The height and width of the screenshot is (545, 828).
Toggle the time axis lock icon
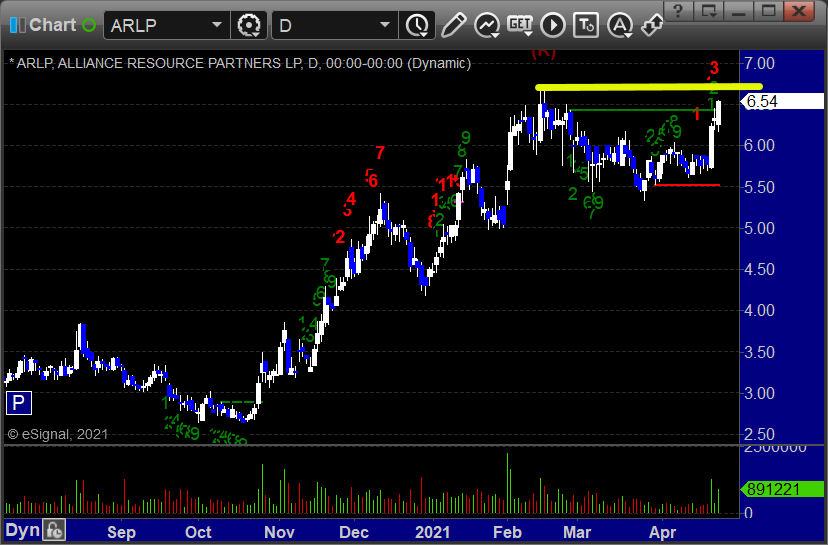click(x=54, y=530)
